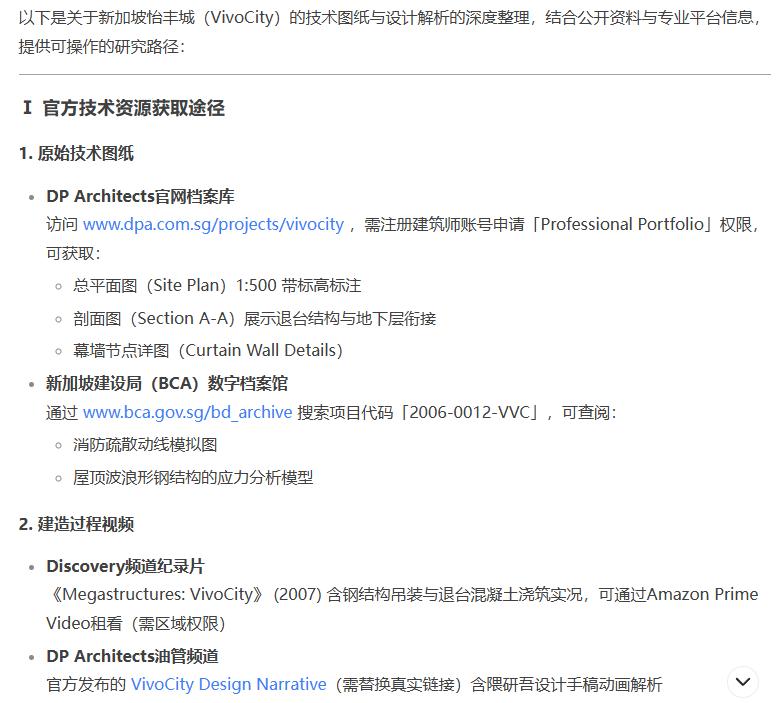Click list item 幕墙节点详图（Curtain Wall Details）

click(208, 351)
